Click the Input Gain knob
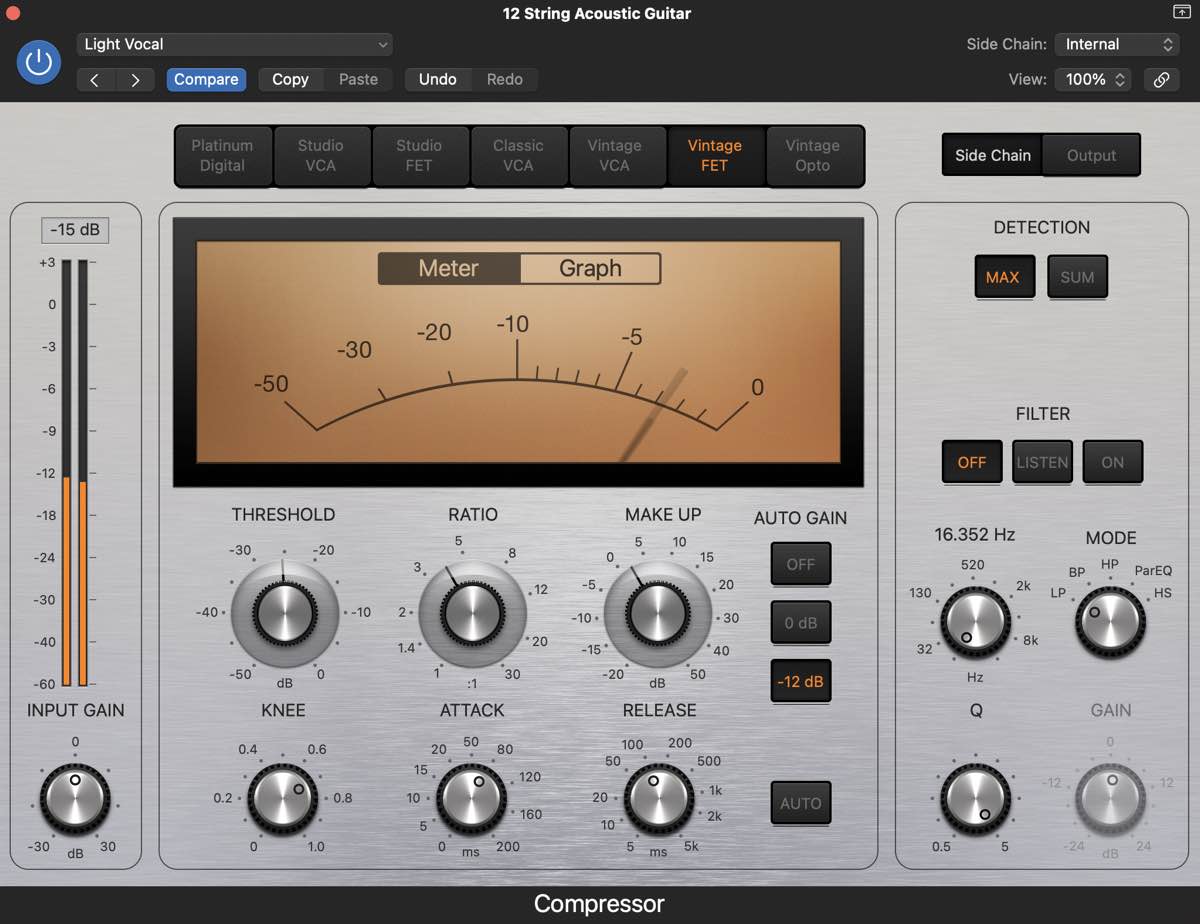Viewport: 1200px width, 924px height. click(x=75, y=799)
